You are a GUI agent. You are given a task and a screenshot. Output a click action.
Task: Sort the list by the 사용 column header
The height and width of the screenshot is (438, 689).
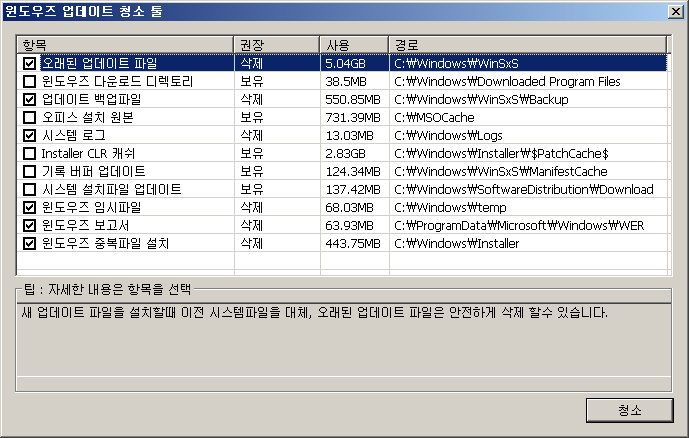pyautogui.click(x=354, y=45)
